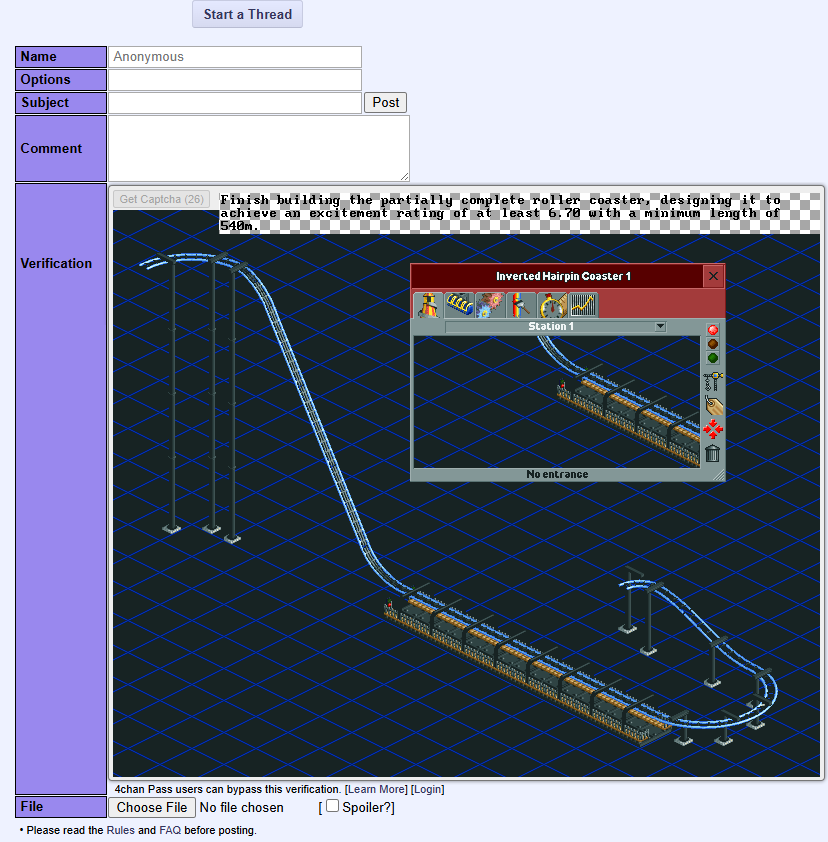Open the vehicle details tab with train icon
Screen dimensions: 828x842
[x=459, y=305]
